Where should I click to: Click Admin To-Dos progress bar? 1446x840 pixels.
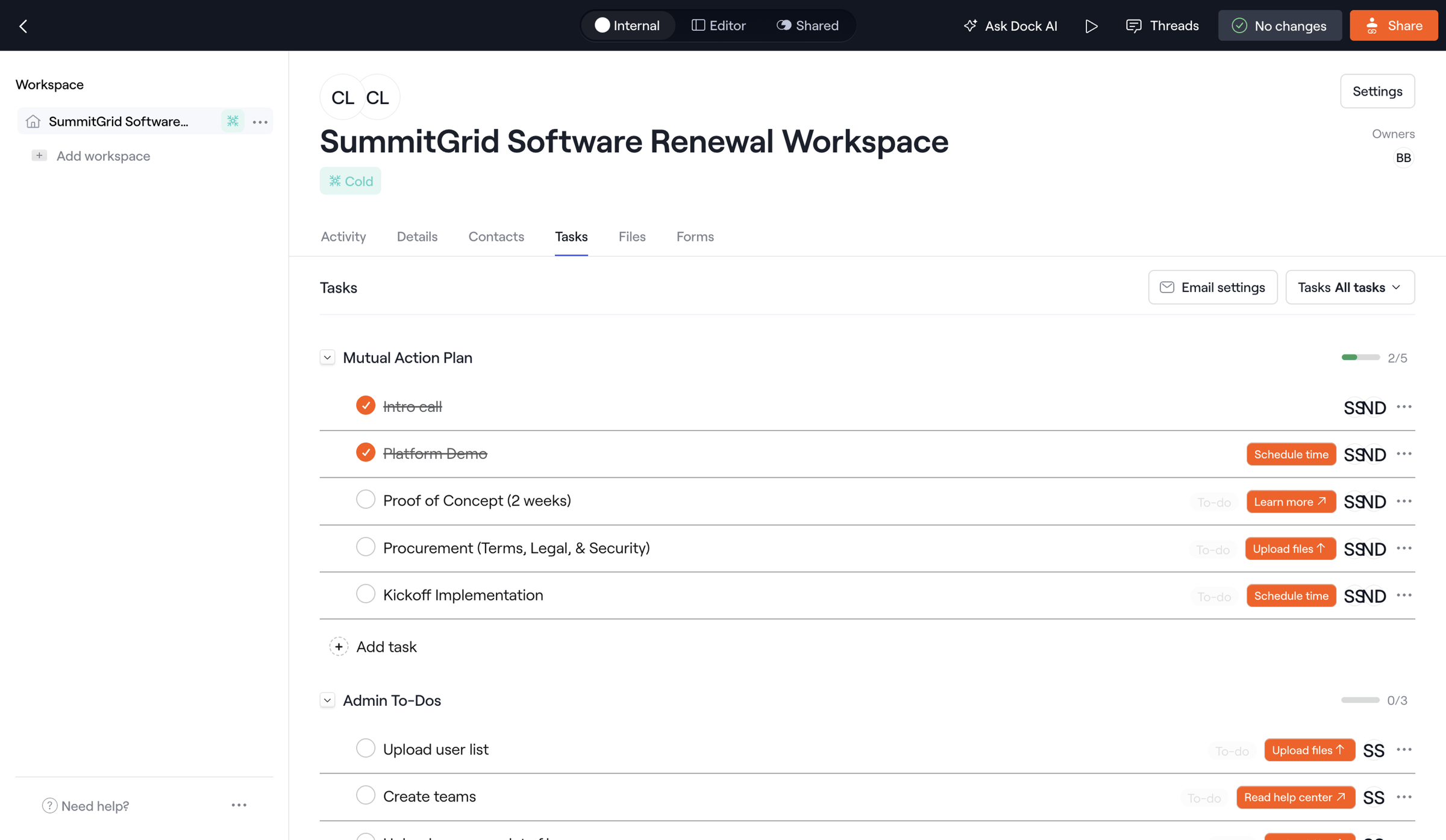[x=1360, y=700]
